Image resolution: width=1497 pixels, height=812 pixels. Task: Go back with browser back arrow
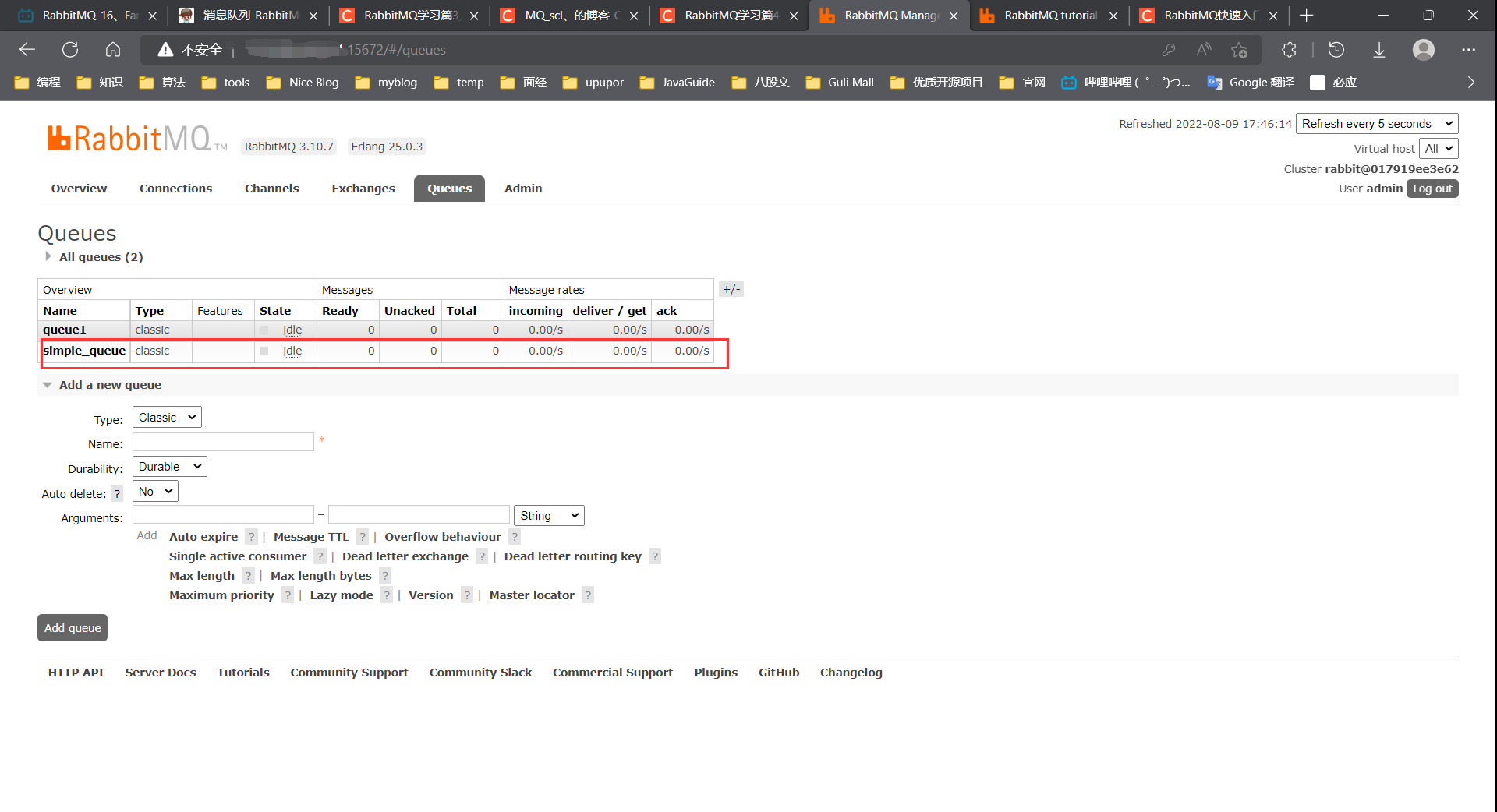coord(27,50)
